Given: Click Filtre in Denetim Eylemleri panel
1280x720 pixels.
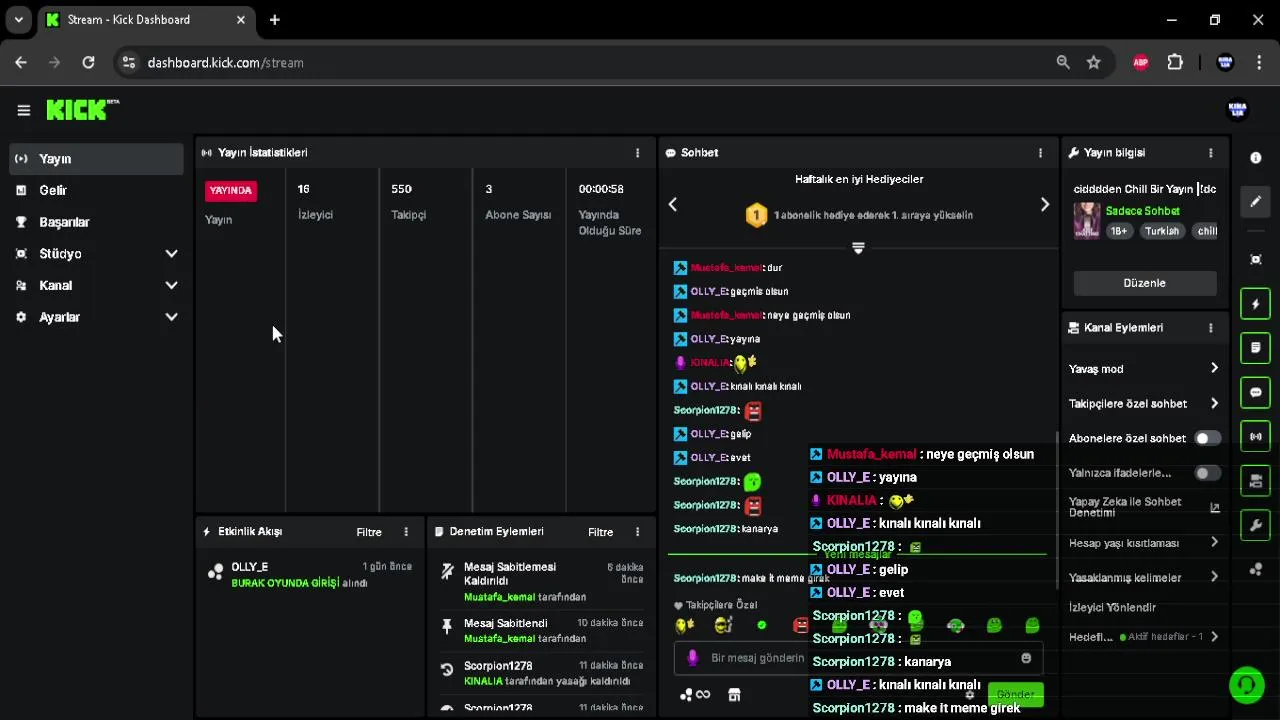Looking at the screenshot, I should pyautogui.click(x=601, y=532).
